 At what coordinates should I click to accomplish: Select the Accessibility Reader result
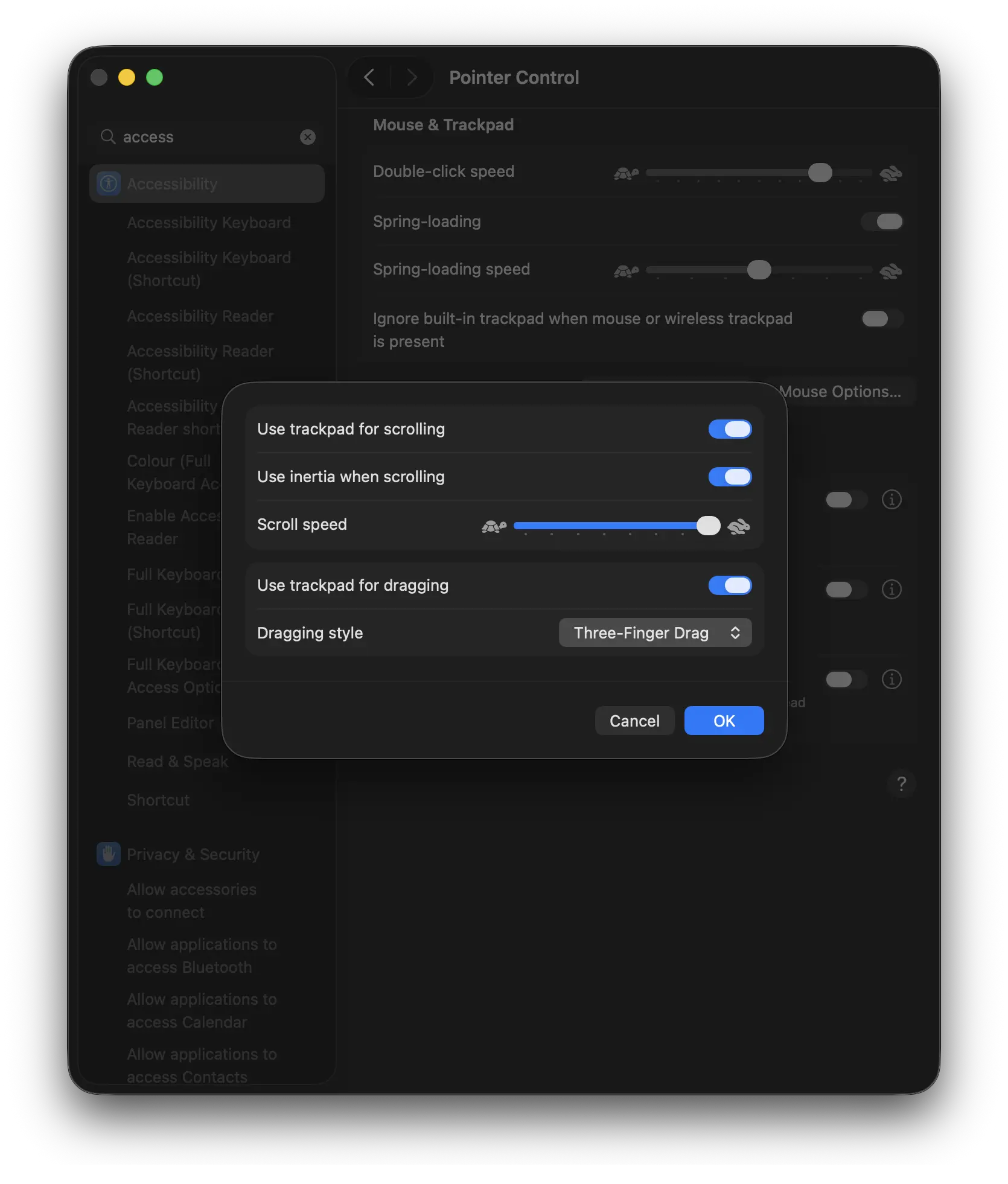[200, 316]
